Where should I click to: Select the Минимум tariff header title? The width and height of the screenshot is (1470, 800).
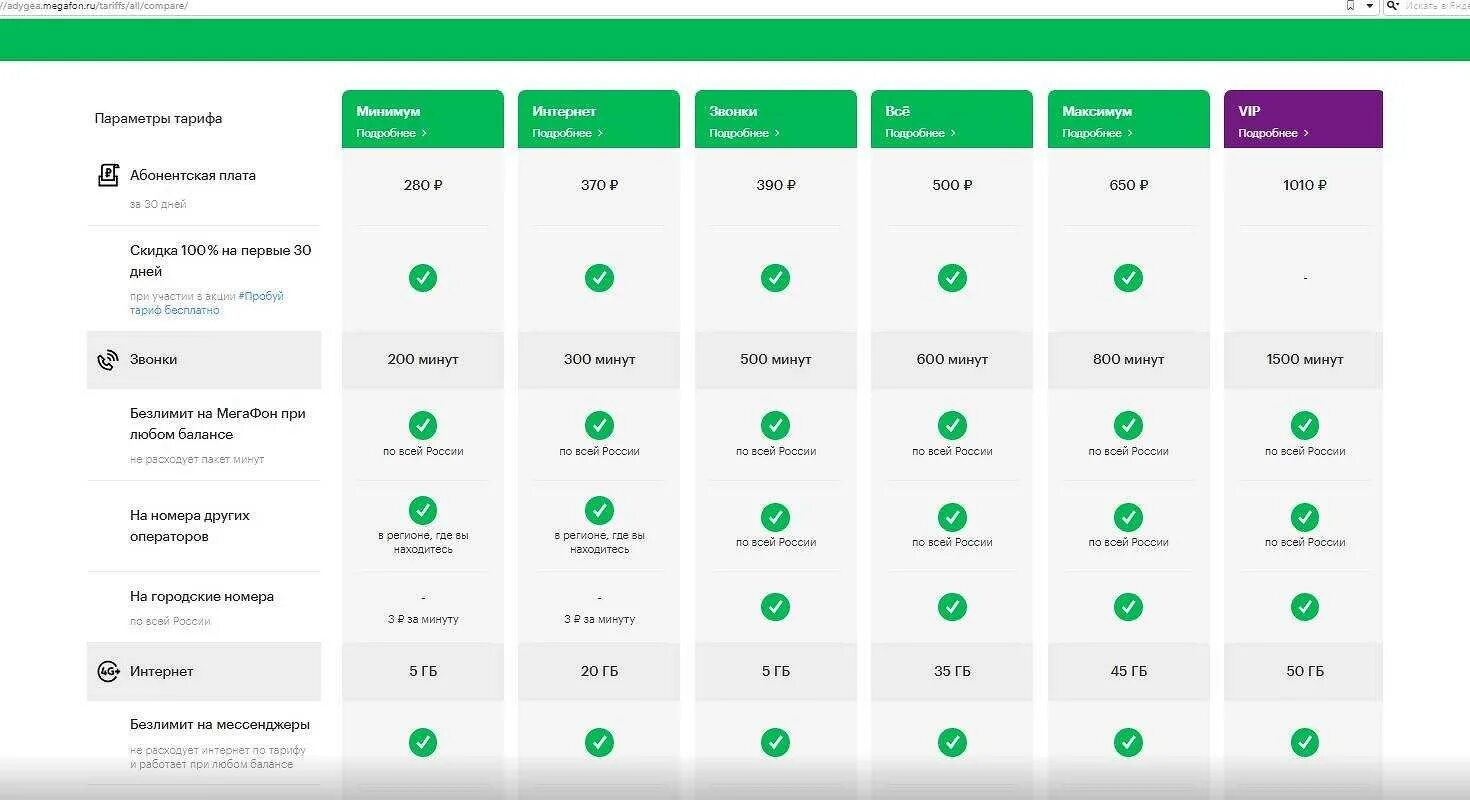(388, 111)
